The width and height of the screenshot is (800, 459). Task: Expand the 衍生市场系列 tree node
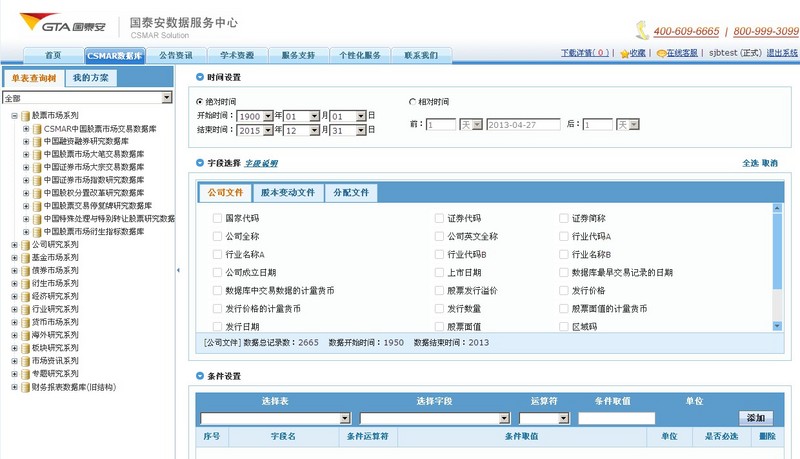click(x=14, y=284)
